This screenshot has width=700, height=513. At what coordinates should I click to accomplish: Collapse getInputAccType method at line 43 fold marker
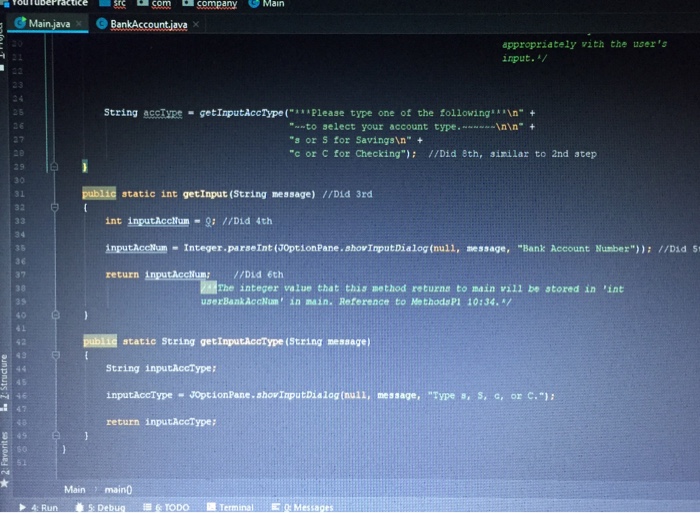56,355
